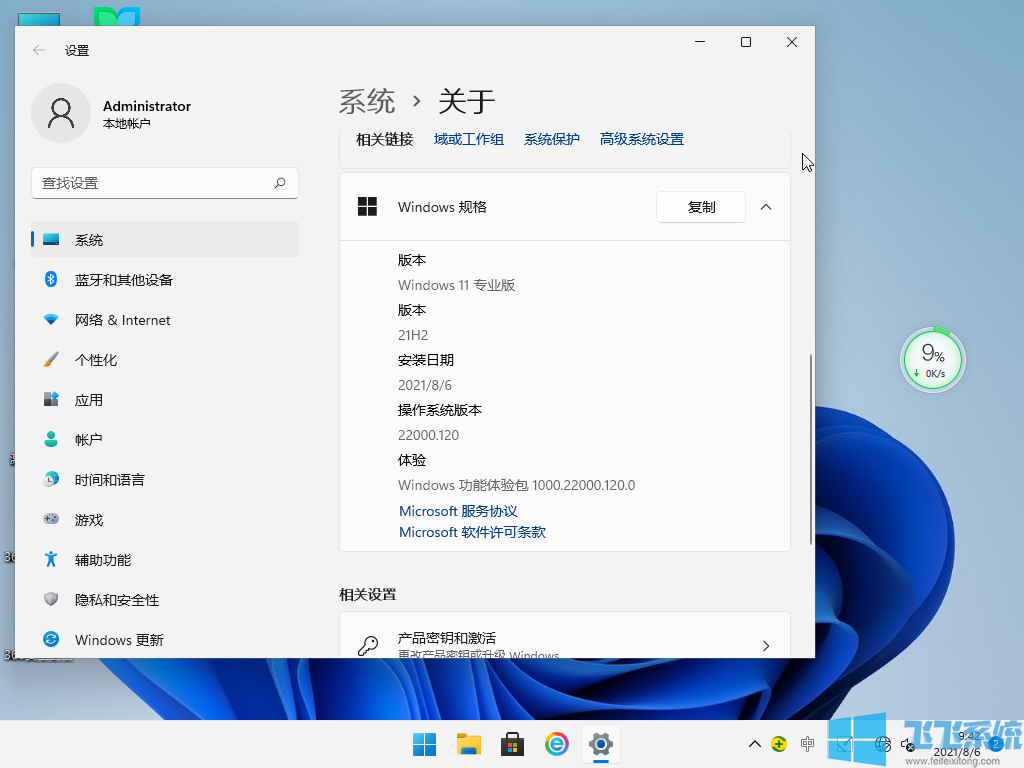Click the 复制 button to copy Windows specs
Image resolution: width=1024 pixels, height=768 pixels.
click(700, 207)
